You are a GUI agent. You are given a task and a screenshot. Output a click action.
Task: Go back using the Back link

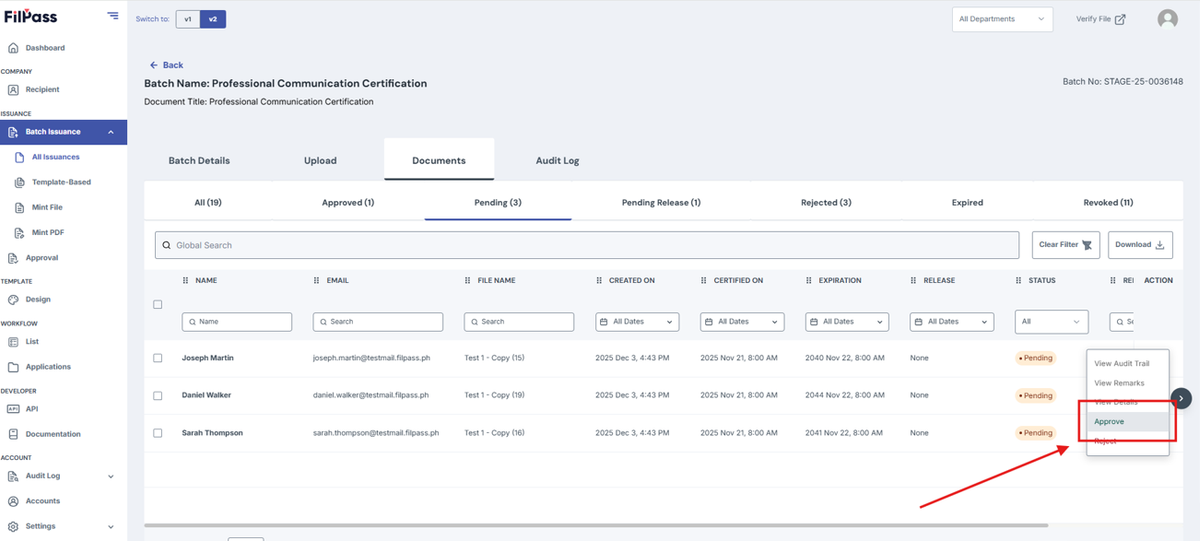(x=166, y=65)
